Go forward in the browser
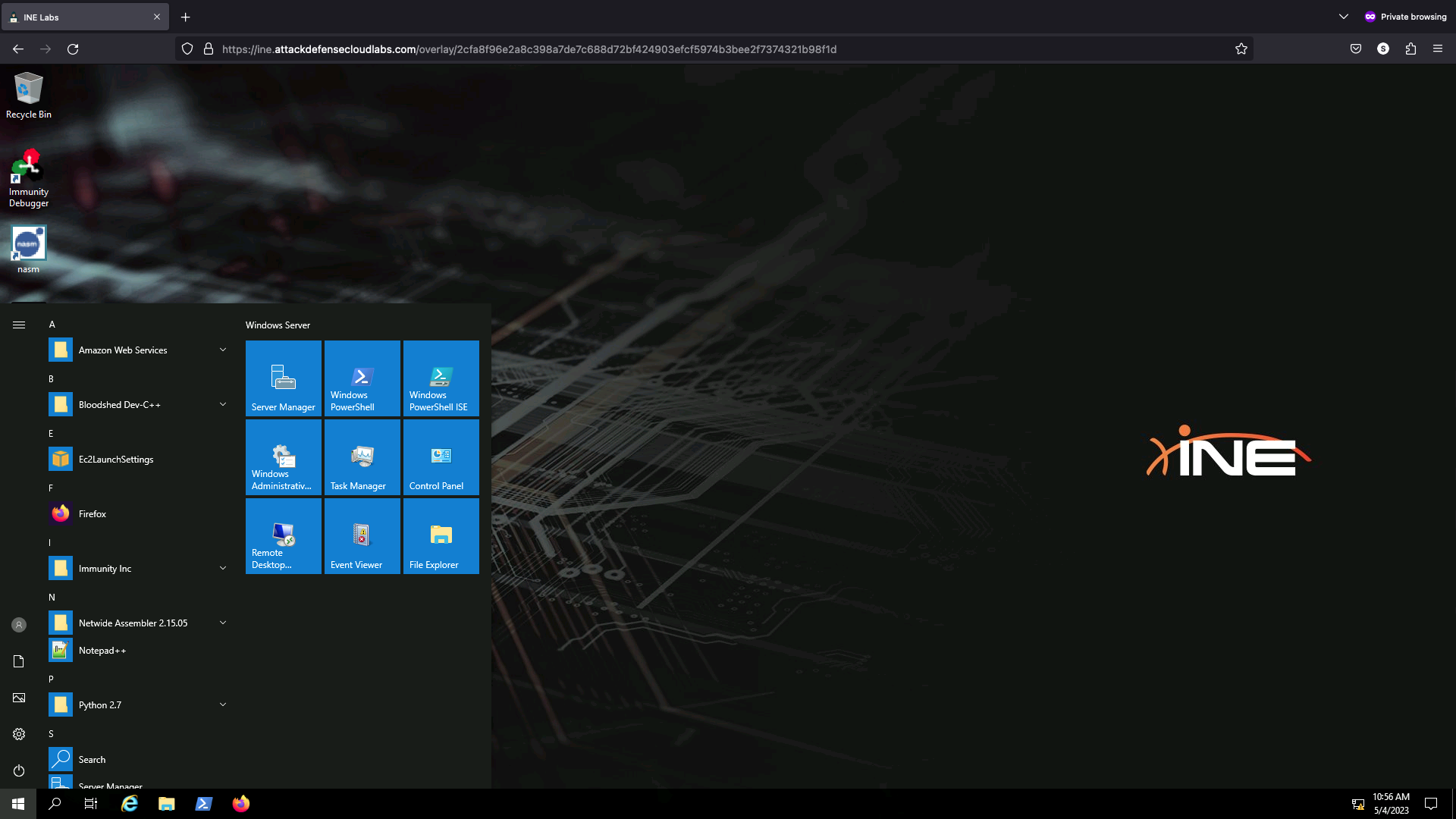Image resolution: width=1456 pixels, height=819 pixels. (45, 49)
